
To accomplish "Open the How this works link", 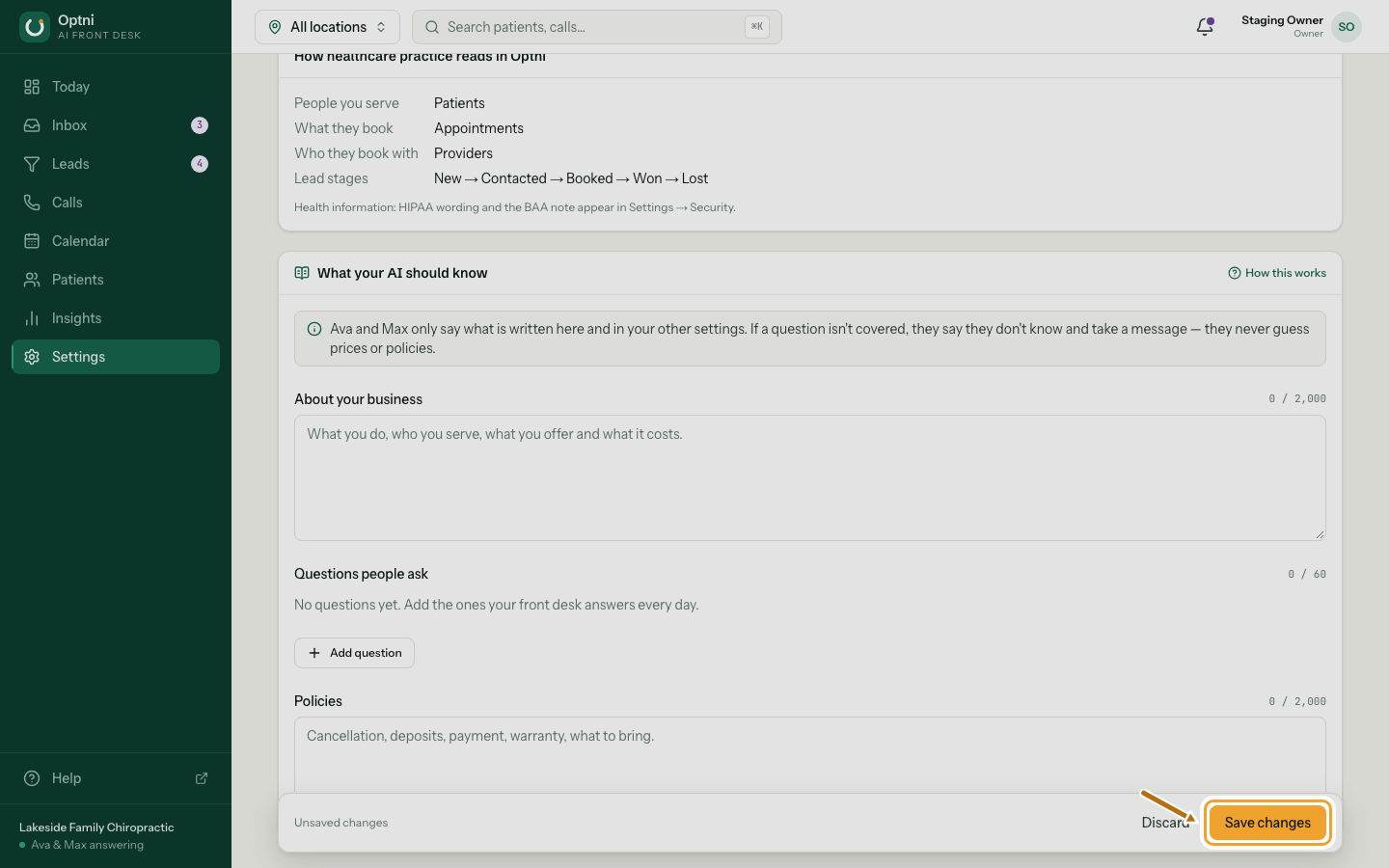I will click(1277, 273).
